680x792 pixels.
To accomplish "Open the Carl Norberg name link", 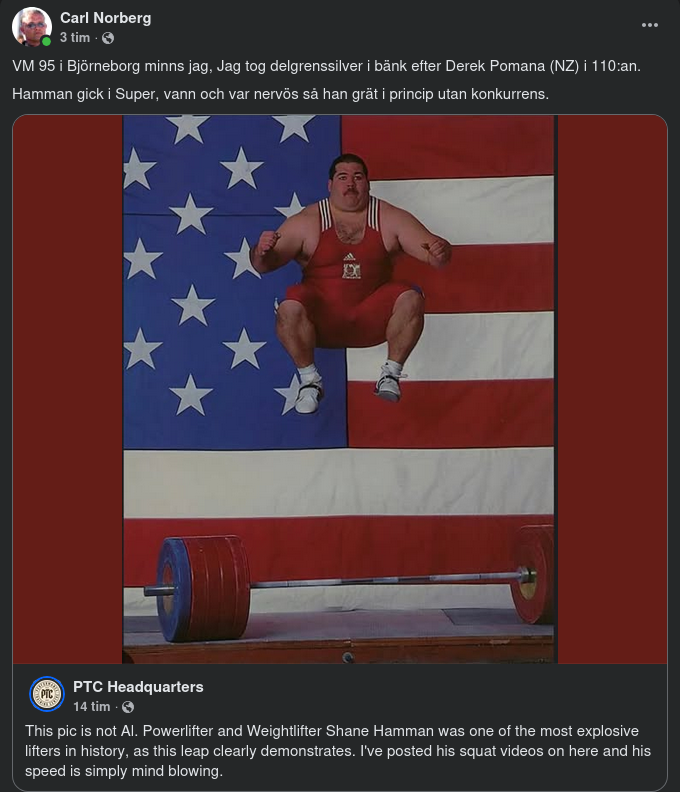I will (106, 18).
